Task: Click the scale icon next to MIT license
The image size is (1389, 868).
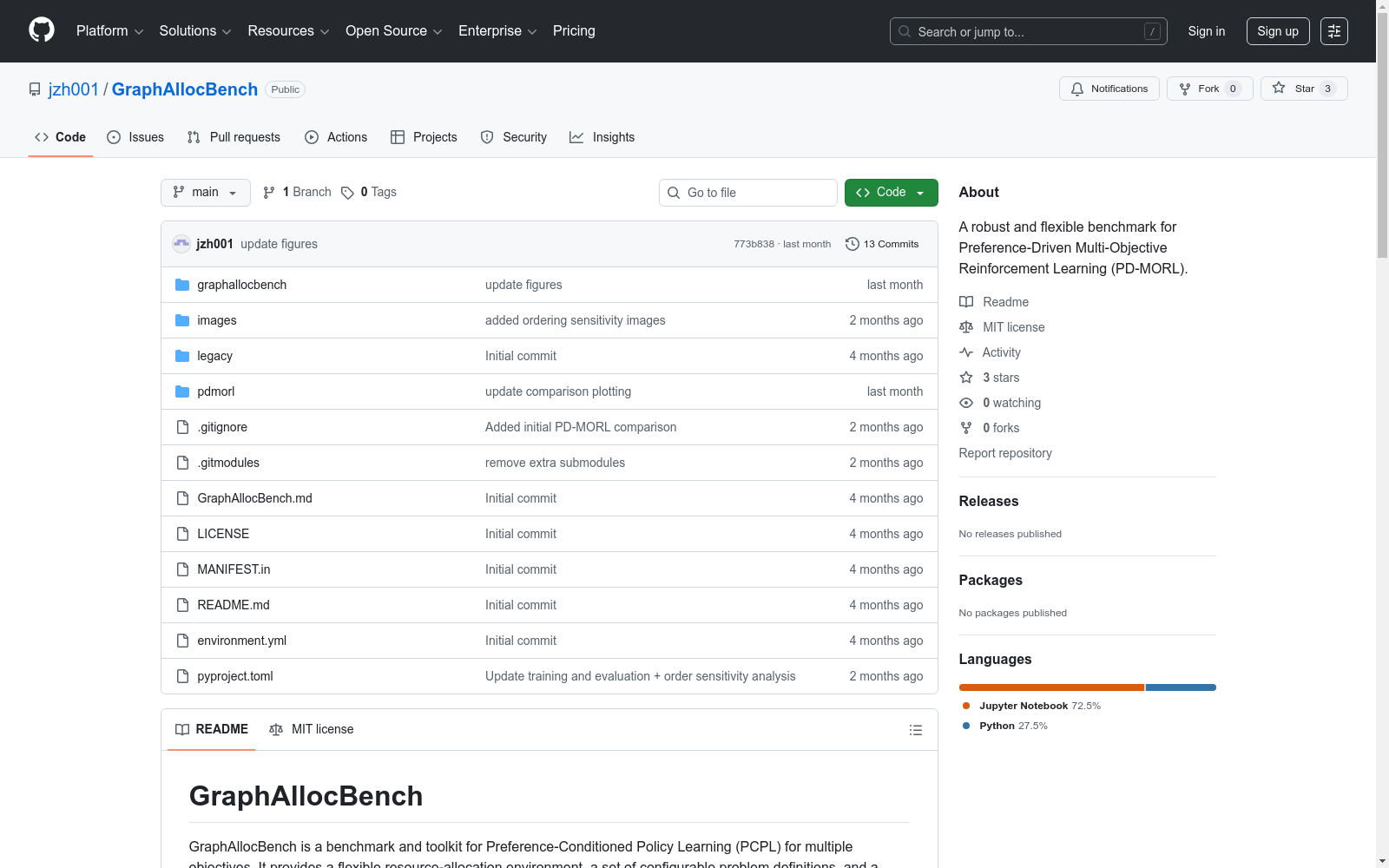Action: (966, 327)
